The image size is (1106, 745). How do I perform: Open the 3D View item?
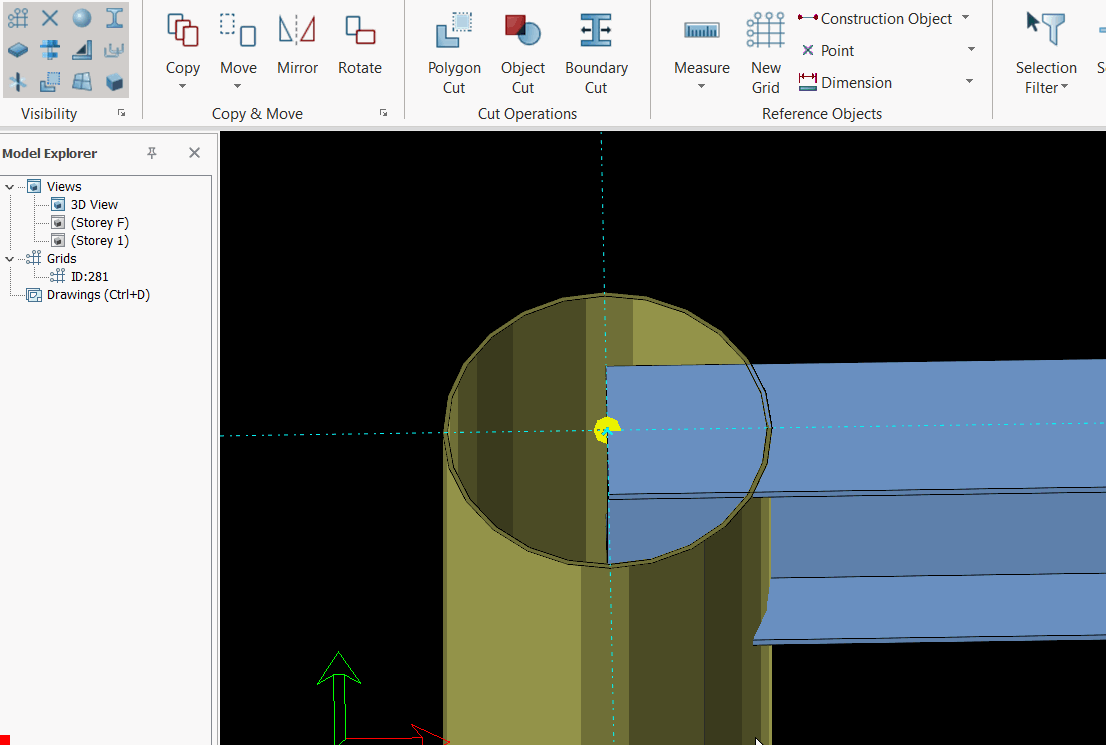94,205
